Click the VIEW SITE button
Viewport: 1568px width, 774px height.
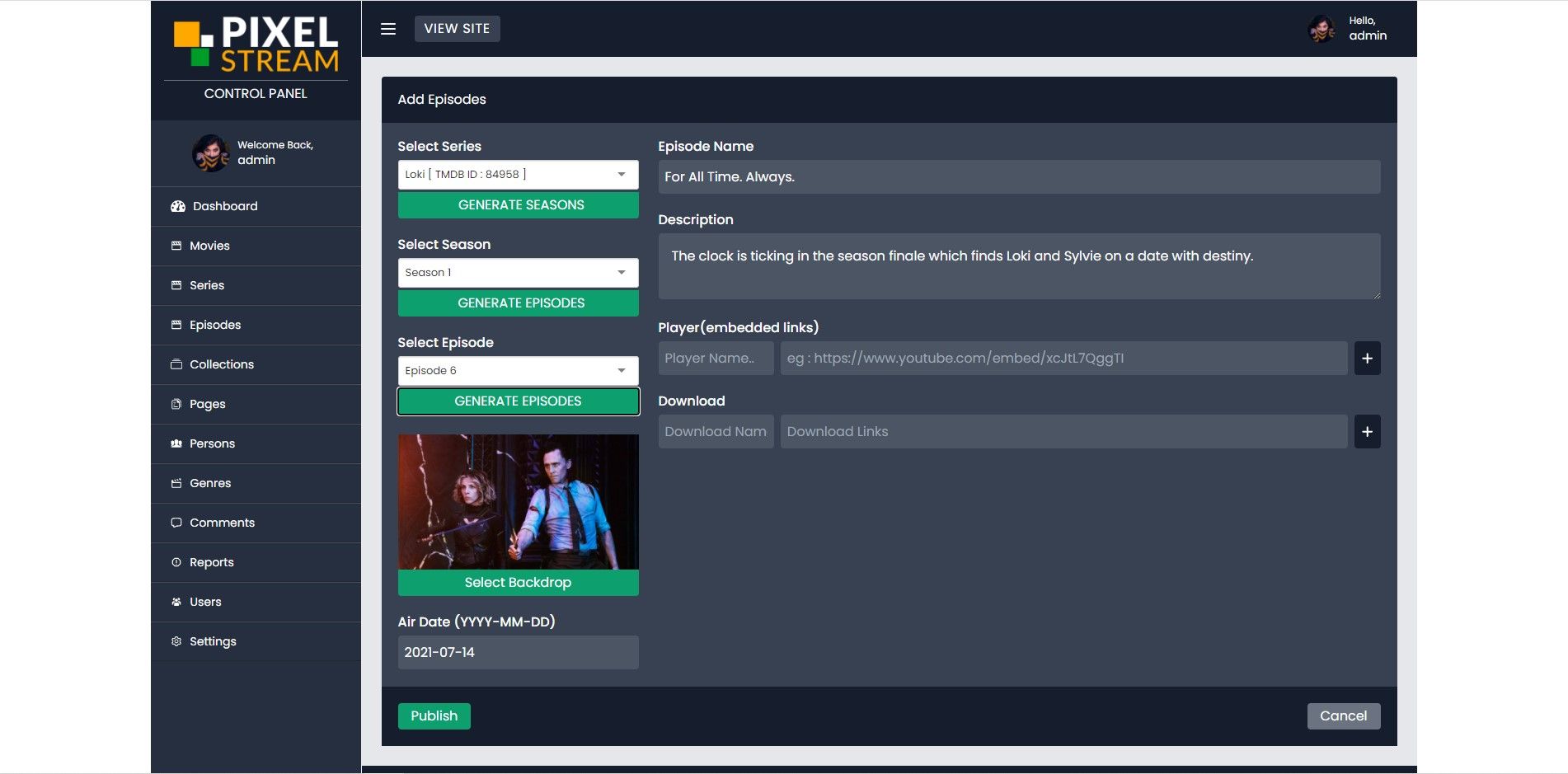pos(457,29)
